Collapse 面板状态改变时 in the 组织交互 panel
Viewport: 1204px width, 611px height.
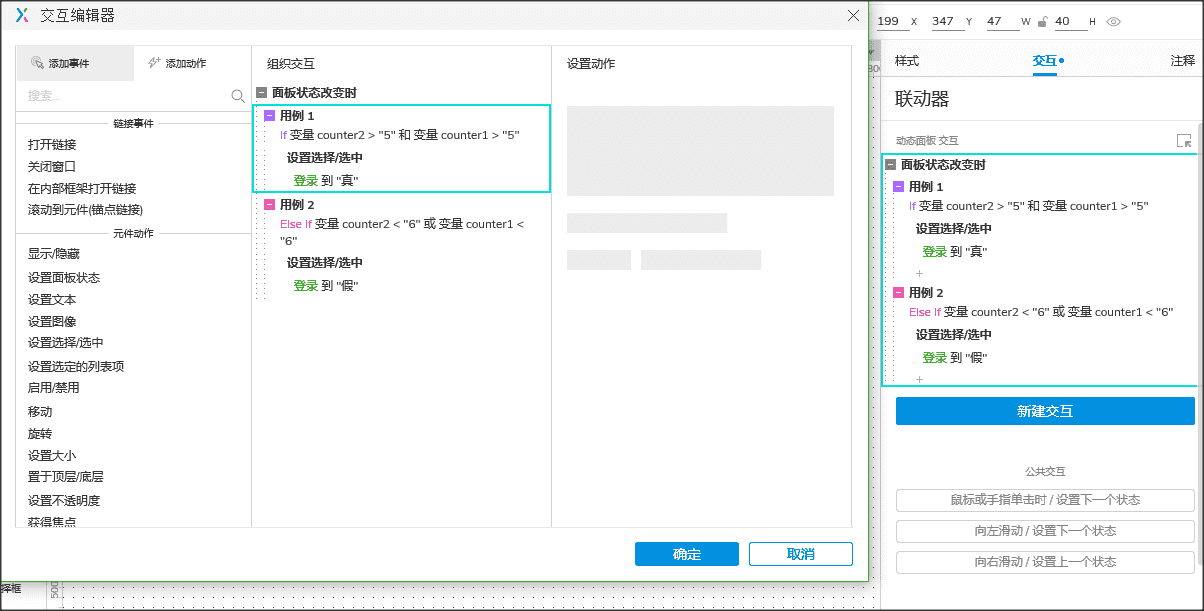coord(263,91)
